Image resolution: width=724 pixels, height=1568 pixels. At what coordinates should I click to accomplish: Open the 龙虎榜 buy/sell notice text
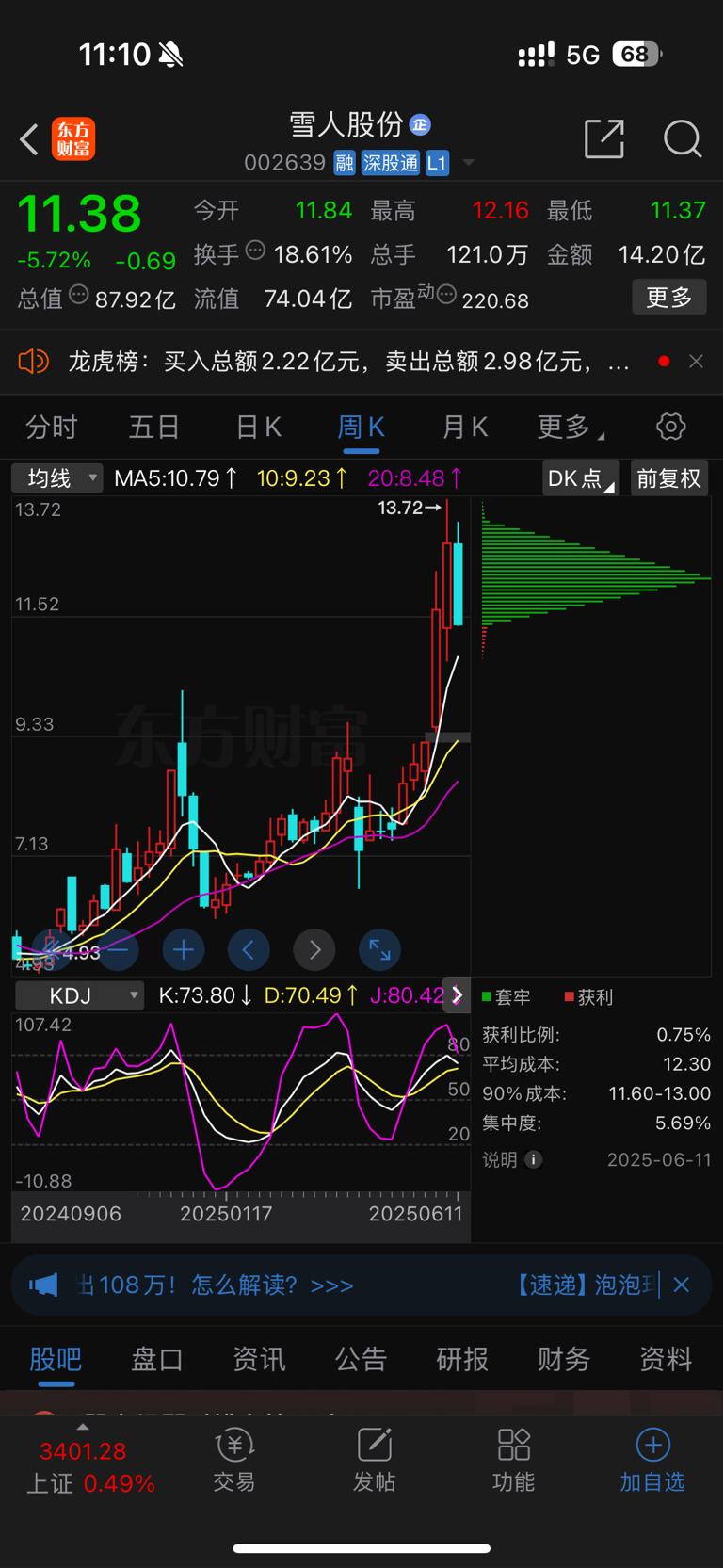pos(348,361)
